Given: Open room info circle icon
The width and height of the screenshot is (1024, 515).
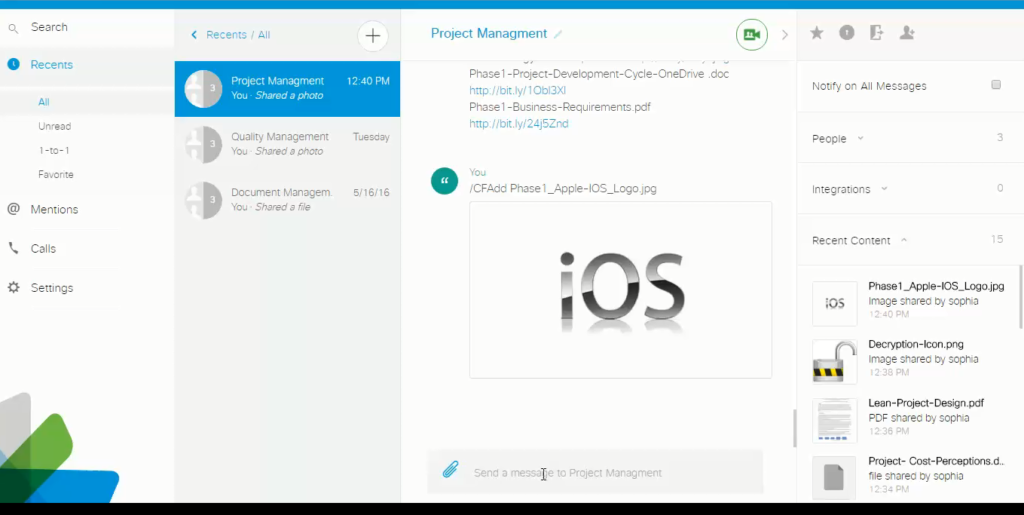Looking at the screenshot, I should click(x=846, y=33).
